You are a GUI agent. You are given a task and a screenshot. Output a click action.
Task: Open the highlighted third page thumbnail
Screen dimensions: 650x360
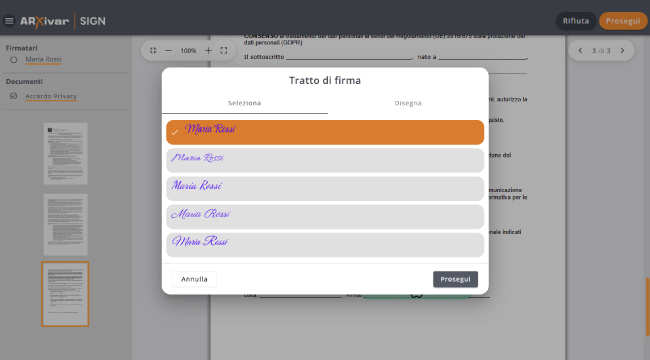[x=65, y=294]
